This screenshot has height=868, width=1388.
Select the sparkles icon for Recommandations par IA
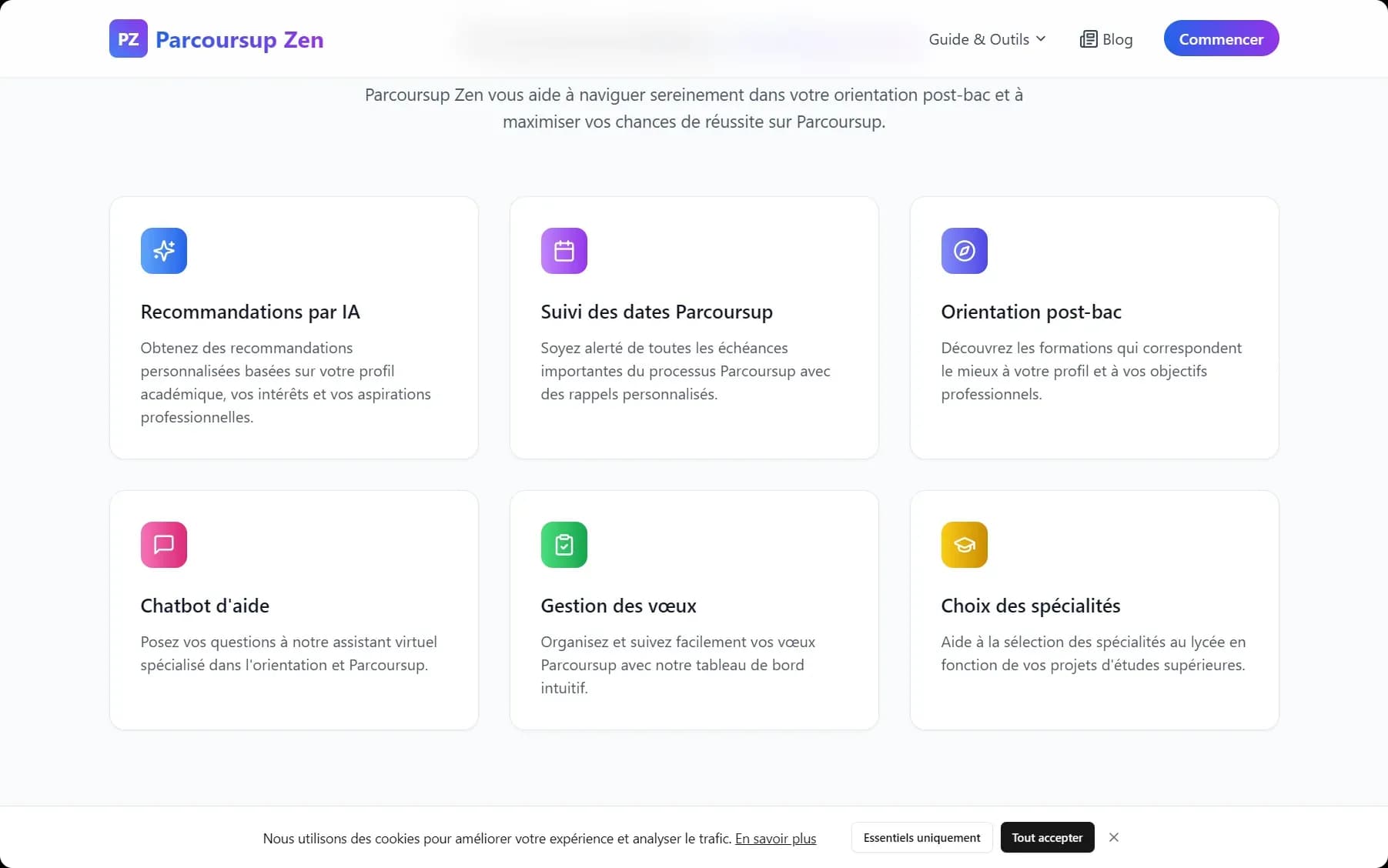[x=163, y=251]
